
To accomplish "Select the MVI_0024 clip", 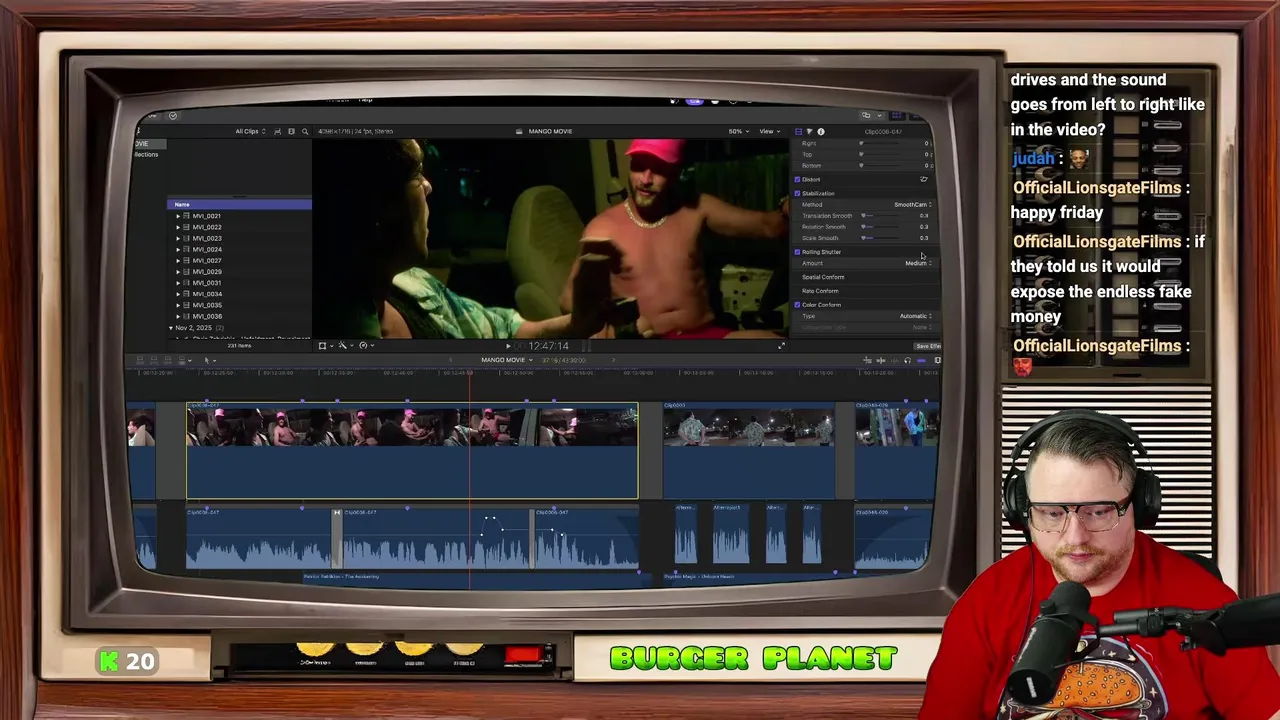I will click(206, 250).
